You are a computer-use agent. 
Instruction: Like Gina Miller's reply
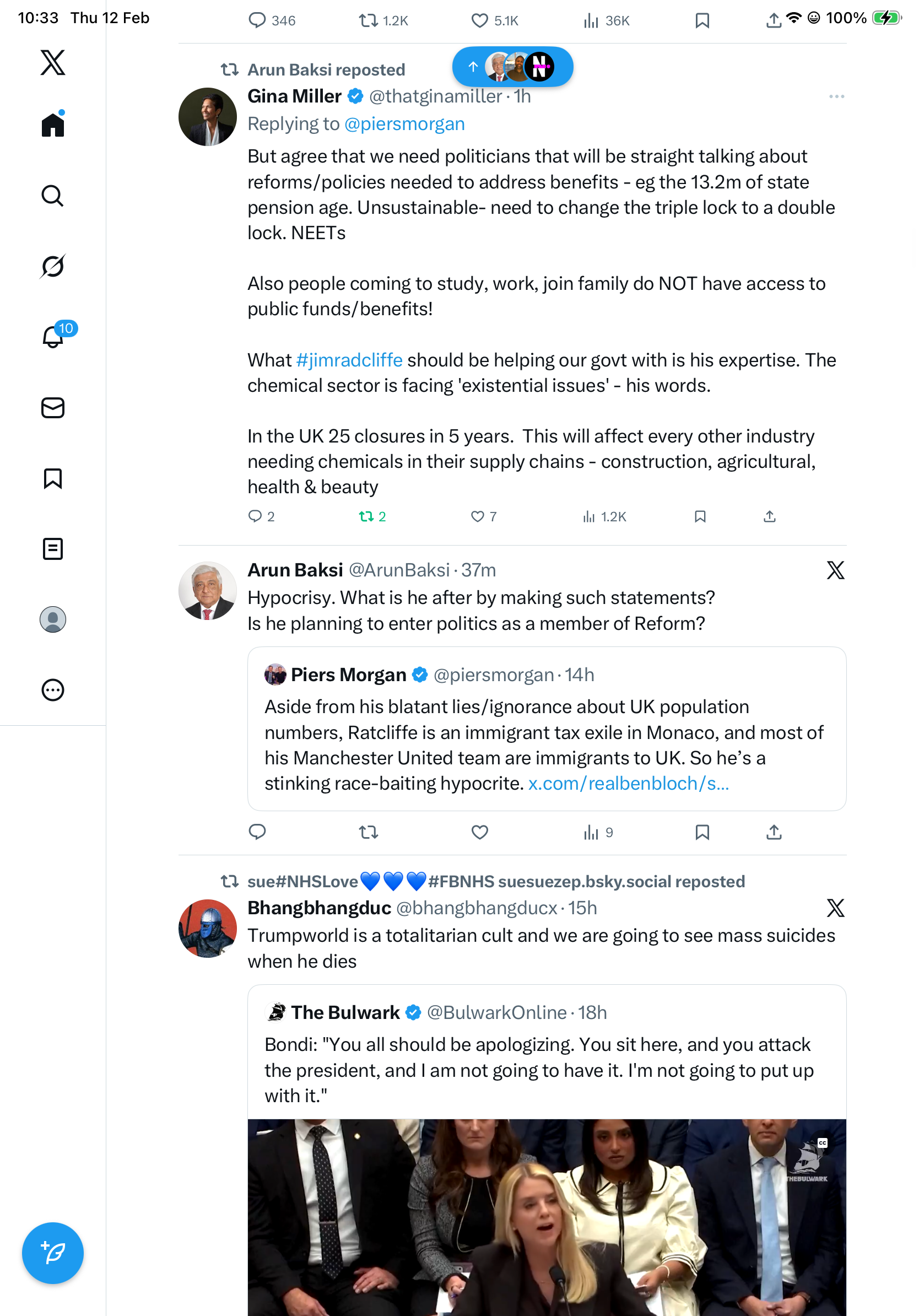[477, 517]
